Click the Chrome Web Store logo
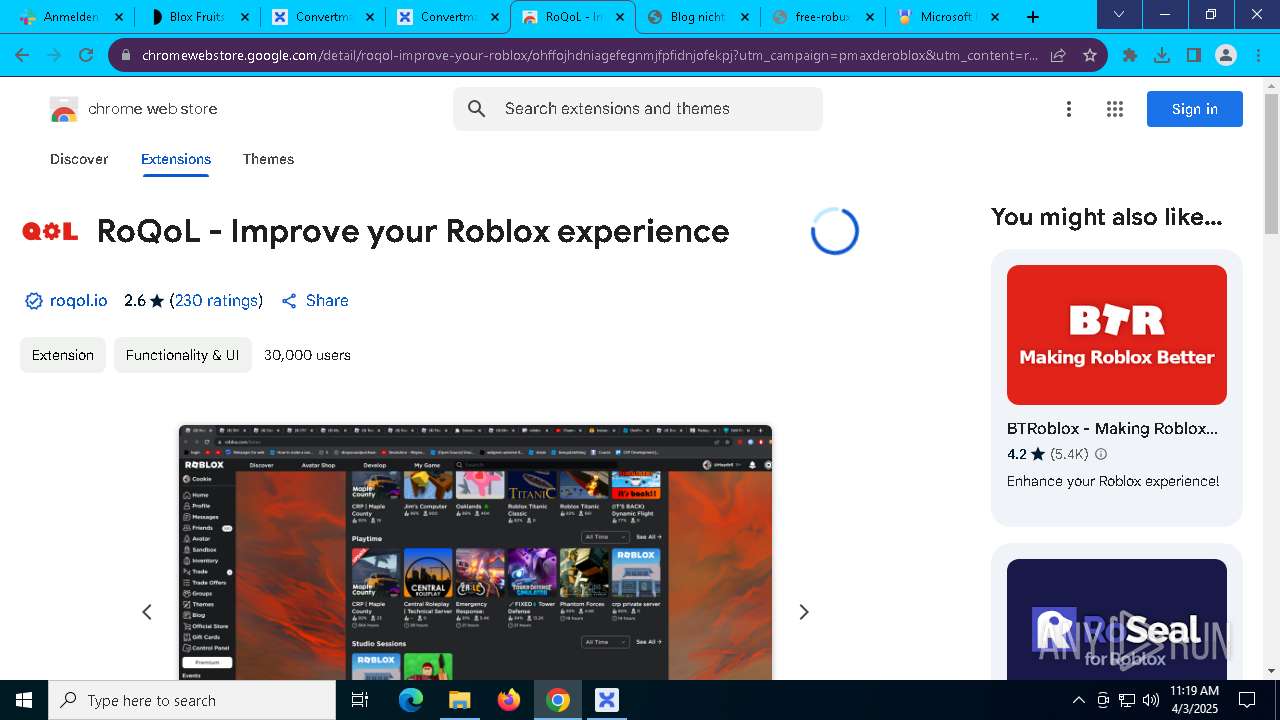The image size is (1280, 720). pos(64,109)
